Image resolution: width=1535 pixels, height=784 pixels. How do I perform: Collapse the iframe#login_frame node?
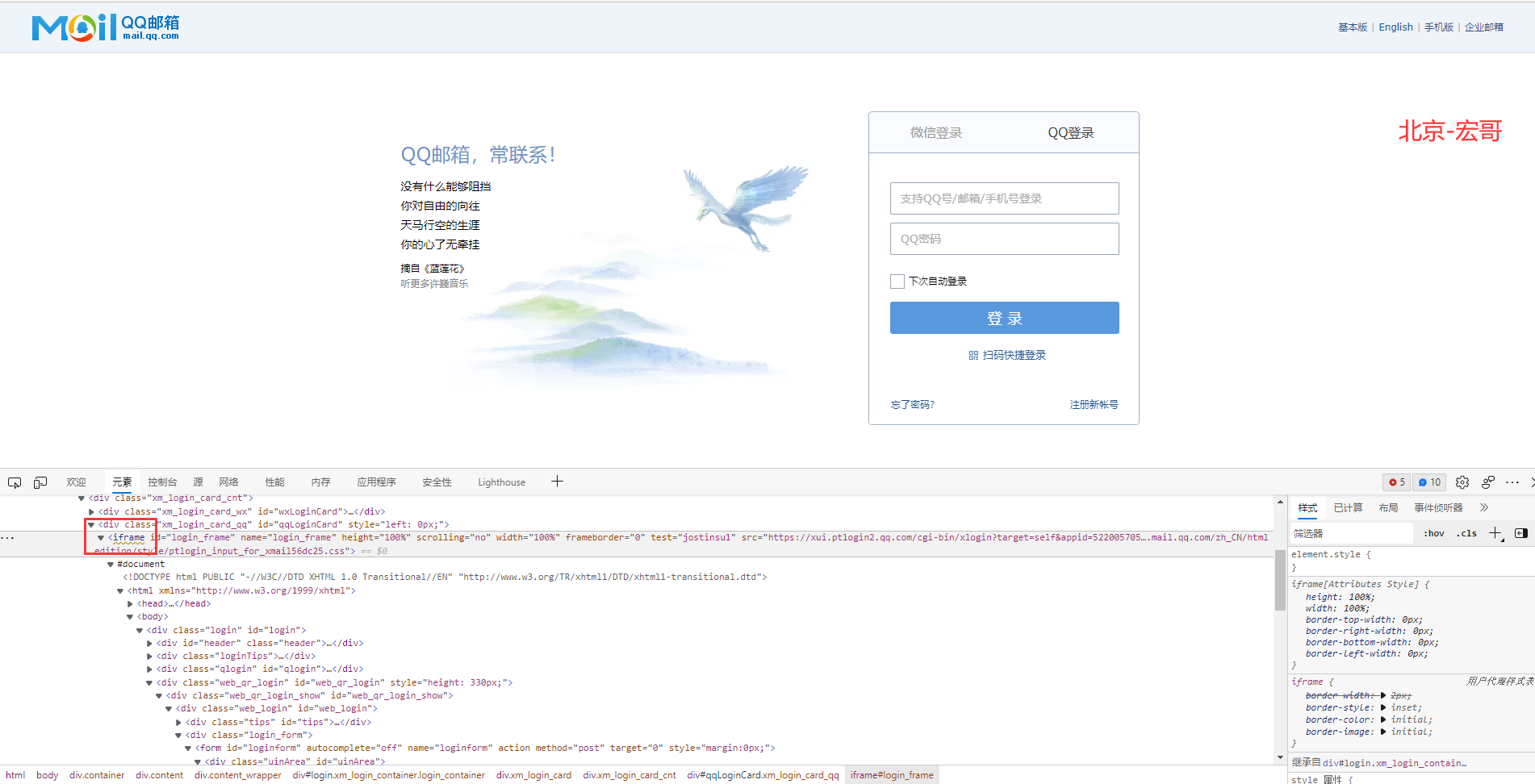101,537
